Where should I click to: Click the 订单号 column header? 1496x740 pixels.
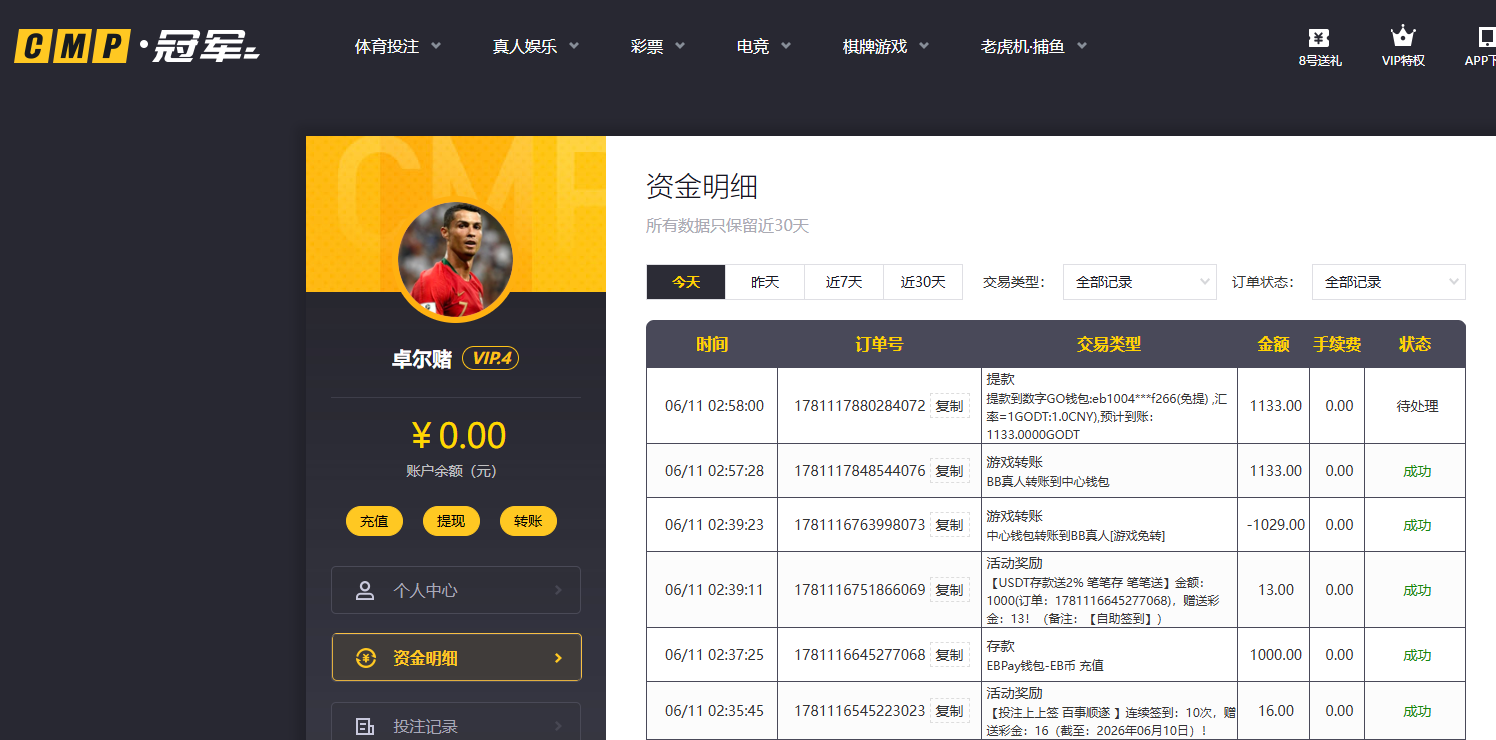[x=879, y=344]
